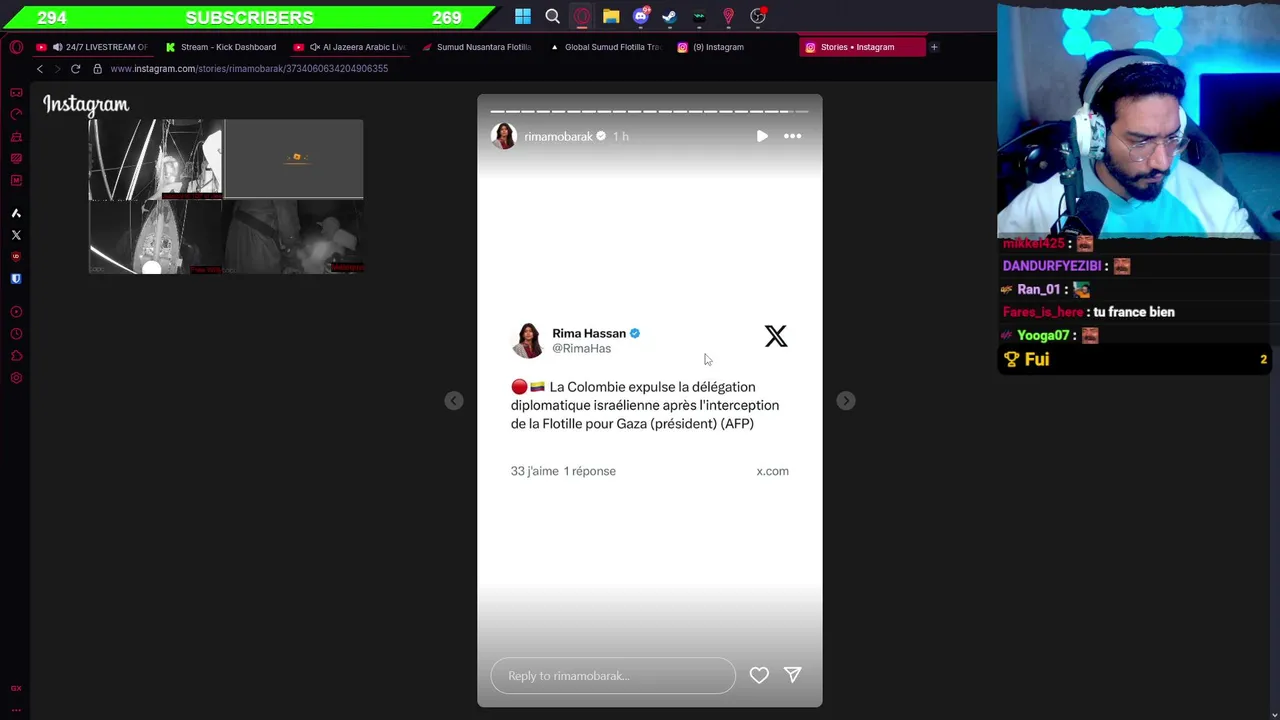
Task: Share the story with the paper plane icon
Action: tap(792, 676)
